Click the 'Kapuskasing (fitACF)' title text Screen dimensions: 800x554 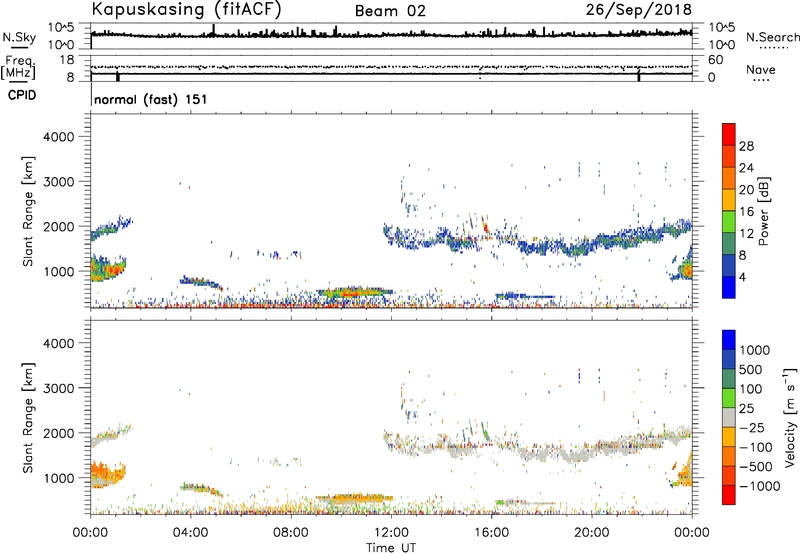pos(186,9)
